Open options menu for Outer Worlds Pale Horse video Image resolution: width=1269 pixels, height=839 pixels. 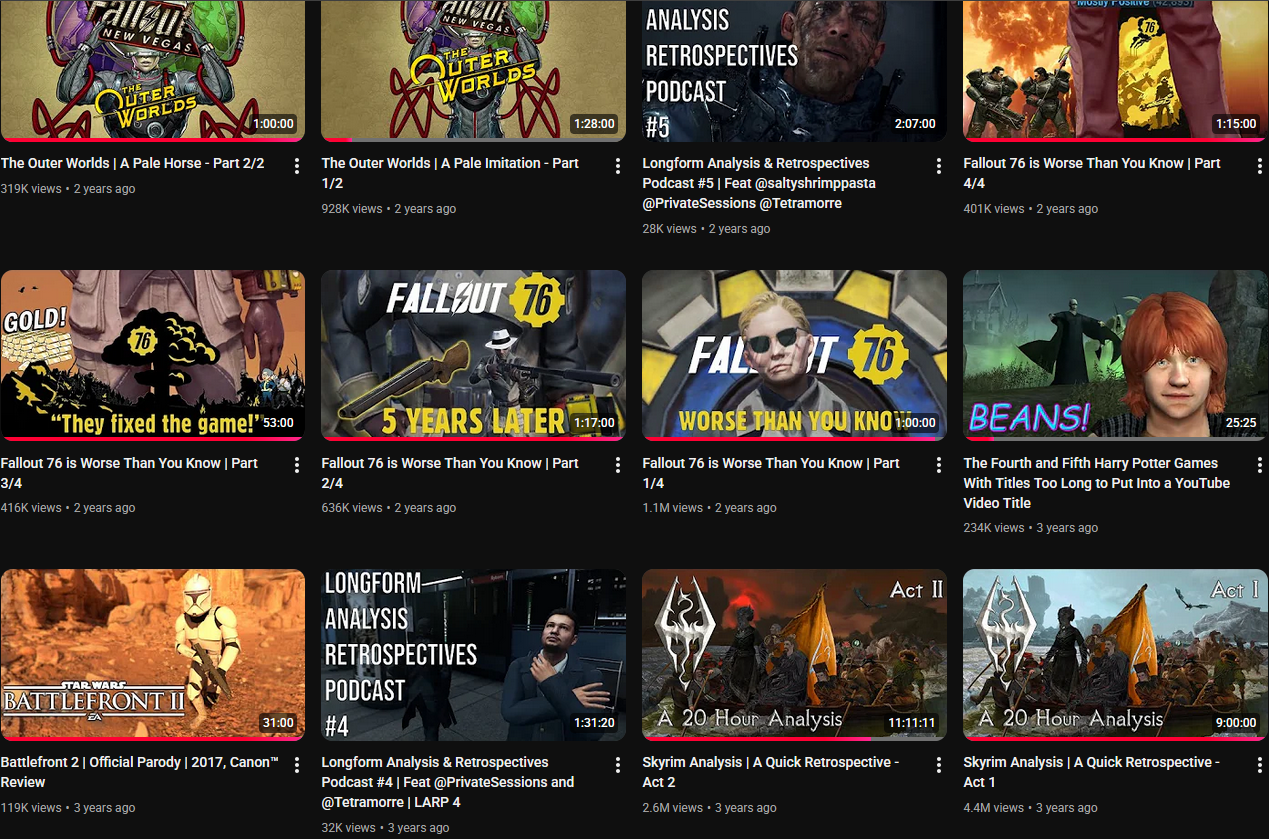click(297, 166)
